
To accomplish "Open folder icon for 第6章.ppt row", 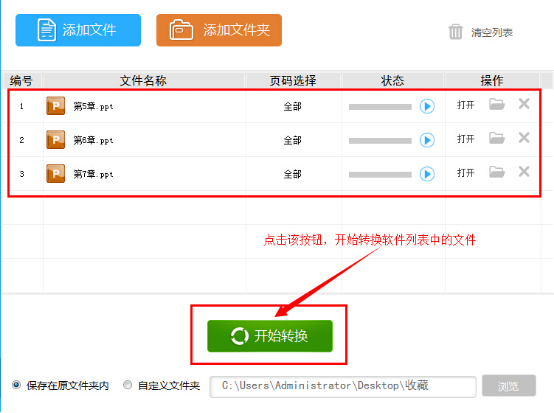I will click(x=496, y=138).
